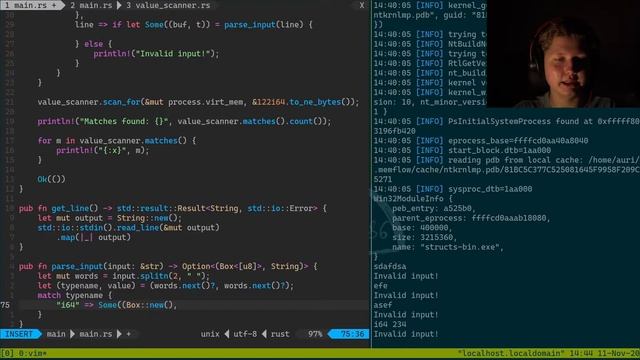Switch to the second main.rs buffer tab
Viewport: 640px width, 360px height.
pos(91,5)
